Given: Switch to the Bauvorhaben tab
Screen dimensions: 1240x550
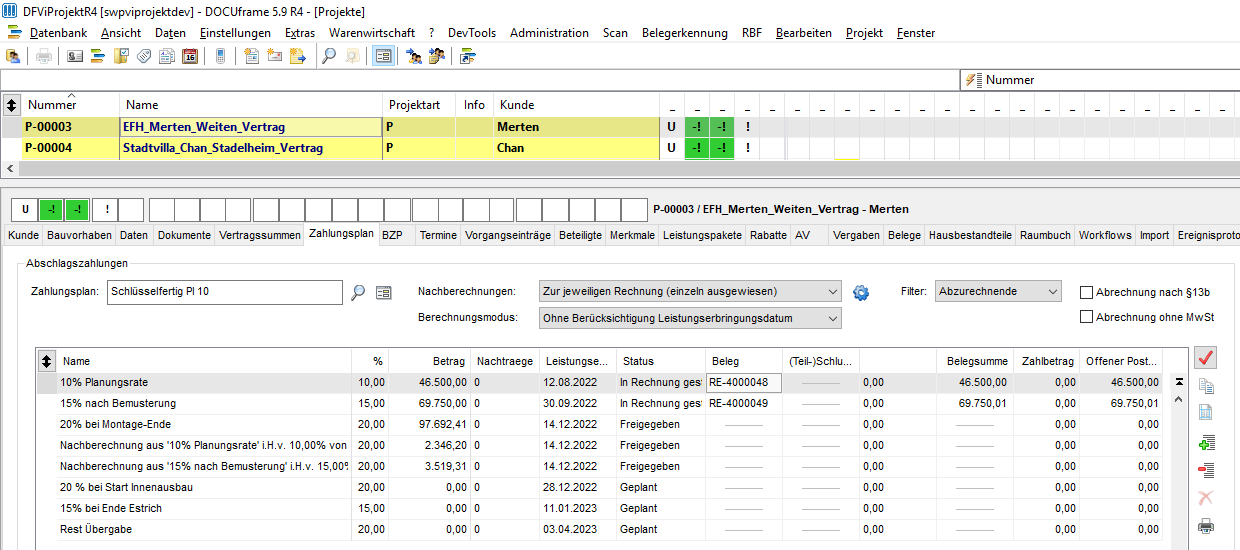Looking at the screenshot, I should tap(79, 235).
